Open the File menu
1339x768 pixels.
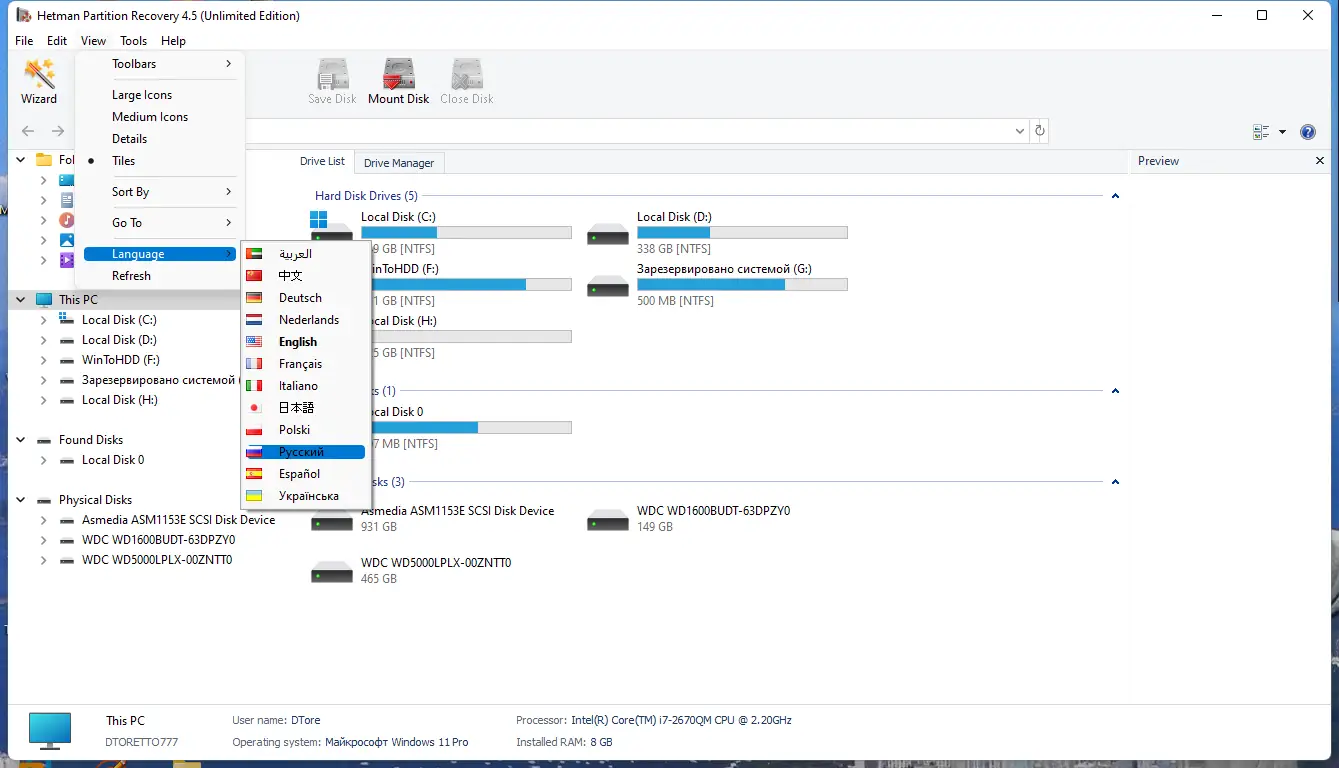click(x=24, y=41)
